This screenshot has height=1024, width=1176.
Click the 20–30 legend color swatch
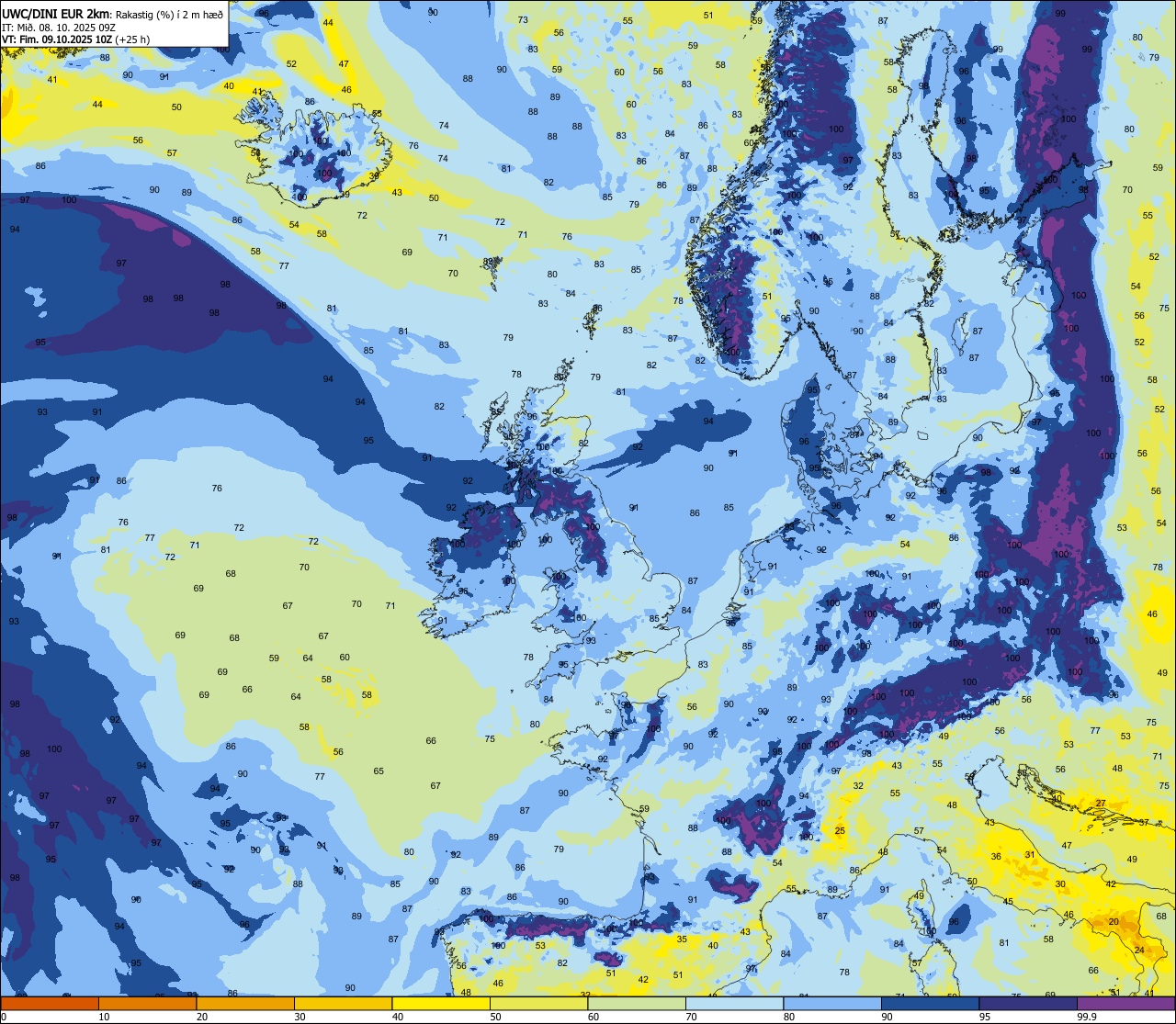[245, 1003]
